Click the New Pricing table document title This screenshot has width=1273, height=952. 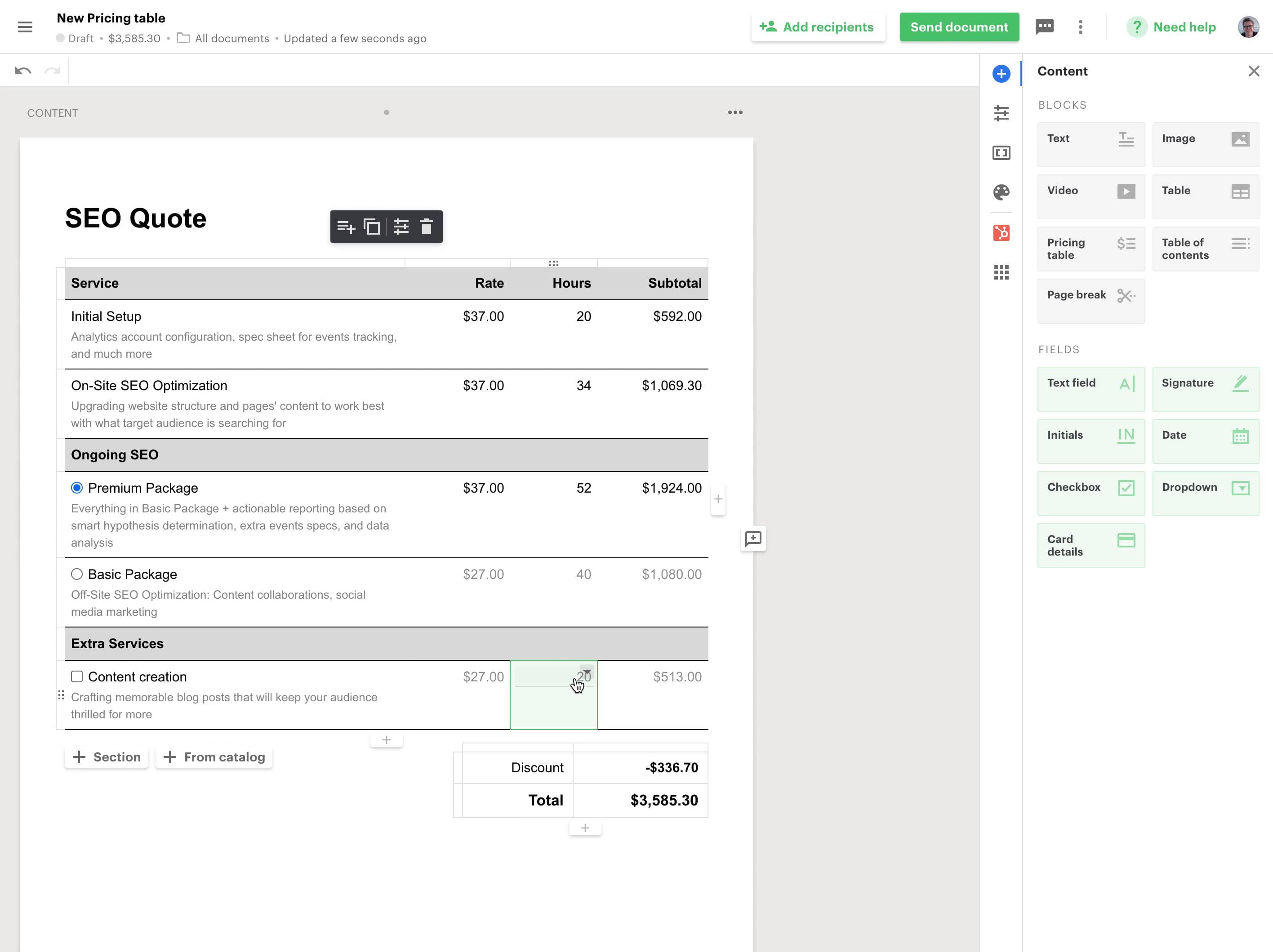[x=111, y=18]
